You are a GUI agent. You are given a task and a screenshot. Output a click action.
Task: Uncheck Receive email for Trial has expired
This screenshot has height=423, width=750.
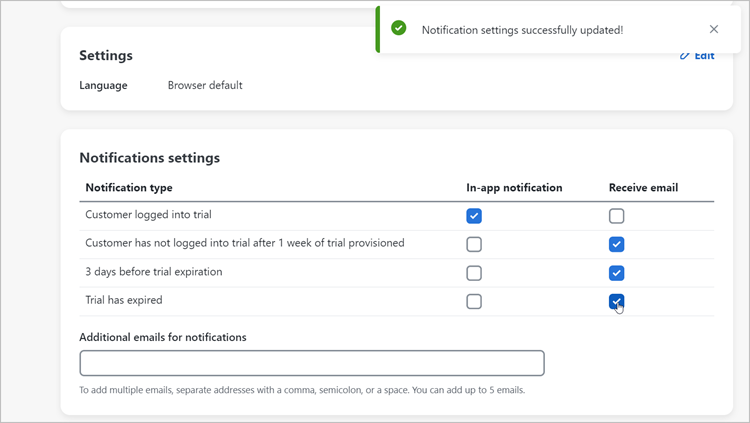click(x=616, y=301)
